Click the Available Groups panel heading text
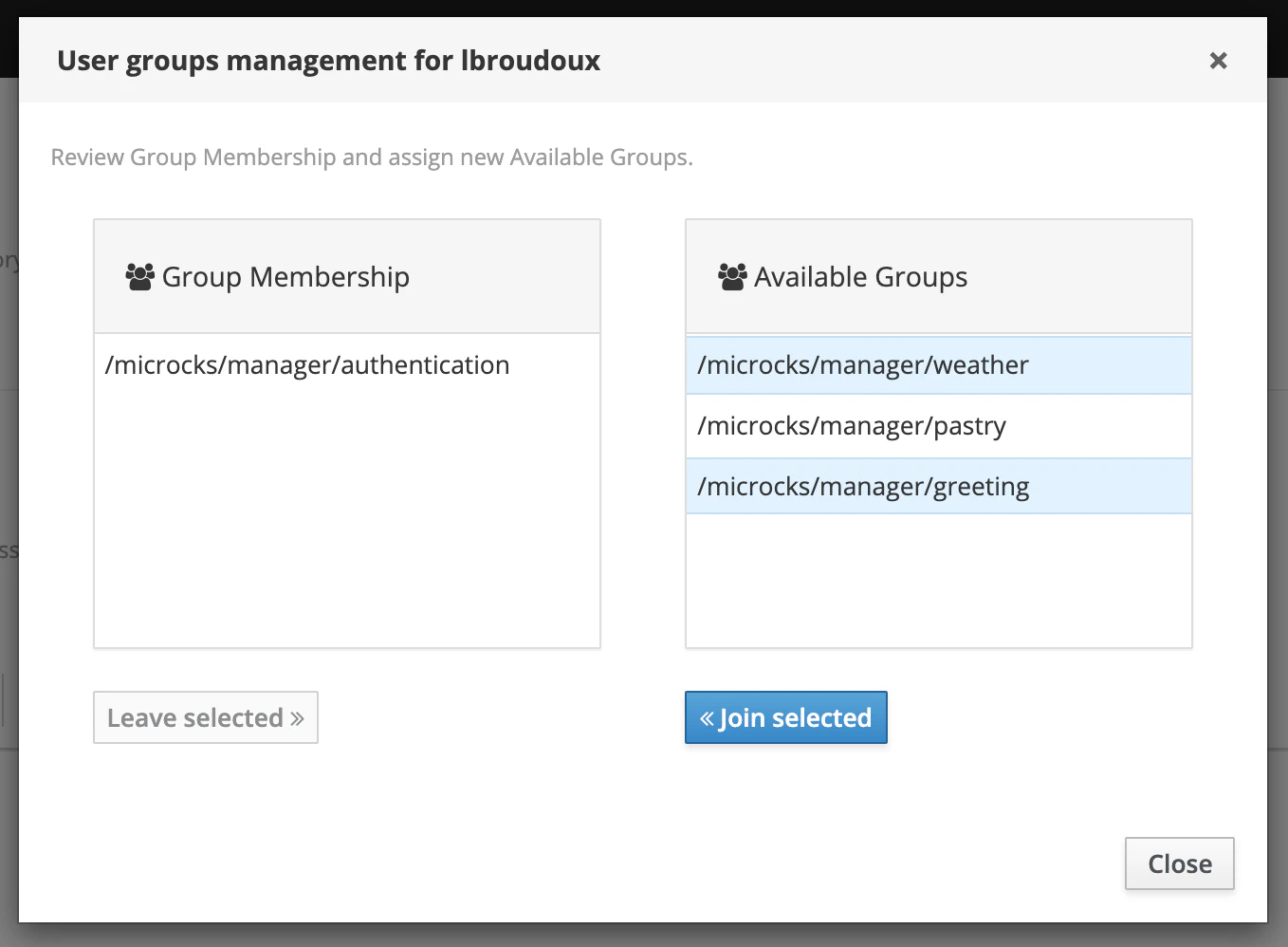The width and height of the screenshot is (1288, 947). [x=860, y=277]
